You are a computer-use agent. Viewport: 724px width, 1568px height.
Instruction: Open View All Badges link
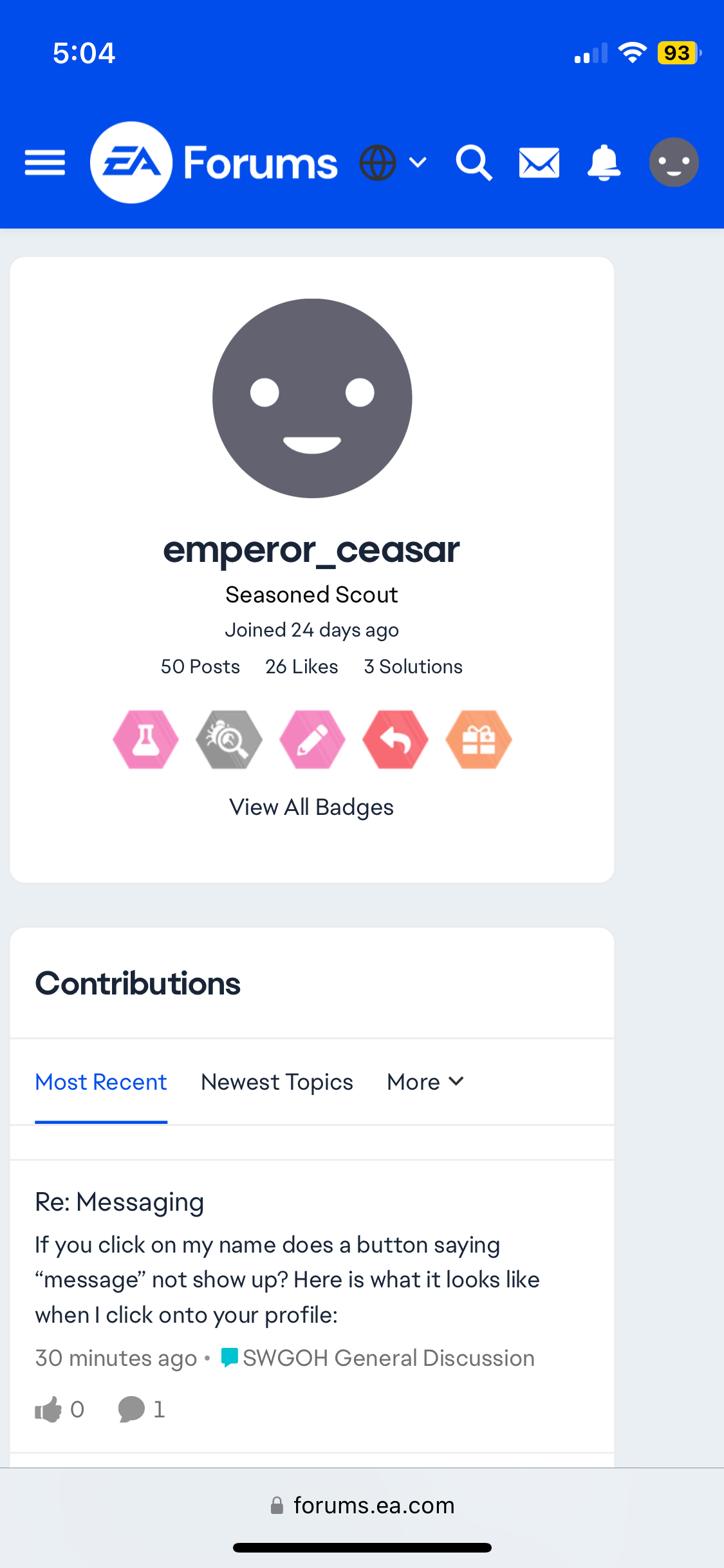[311, 807]
